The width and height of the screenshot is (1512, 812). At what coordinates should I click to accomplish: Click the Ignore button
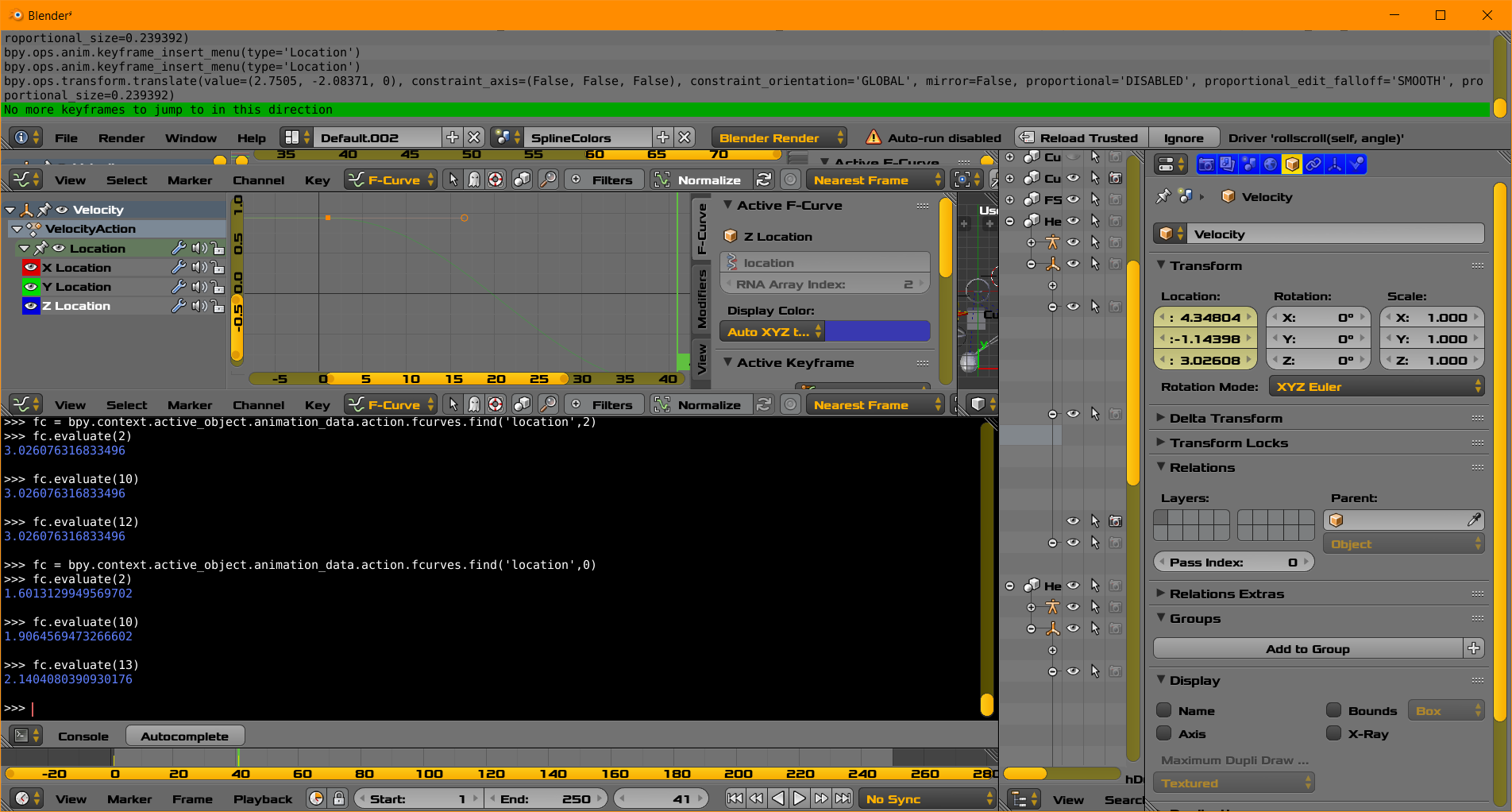1183,137
